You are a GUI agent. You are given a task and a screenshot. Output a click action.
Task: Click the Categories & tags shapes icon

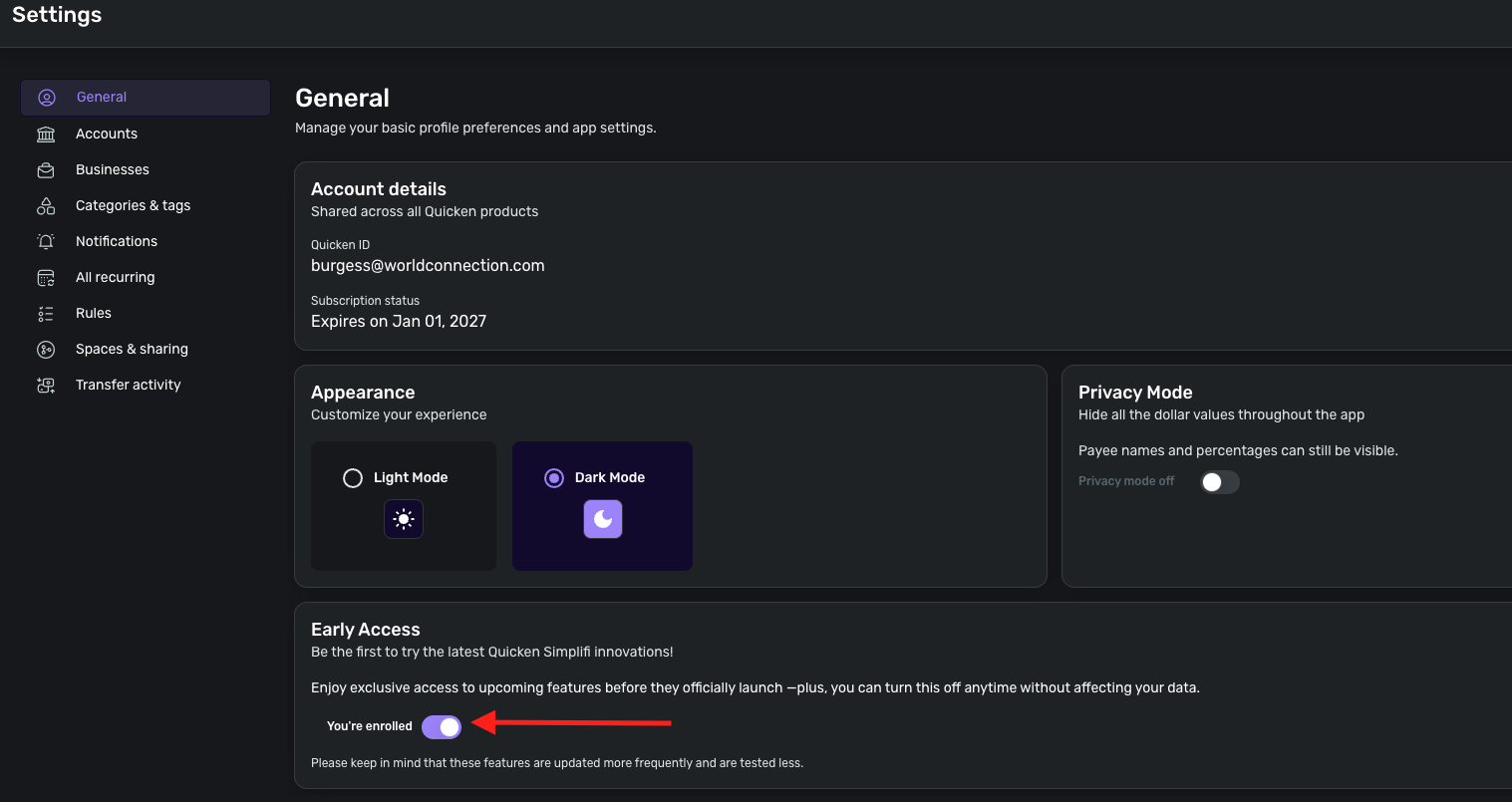click(x=46, y=206)
